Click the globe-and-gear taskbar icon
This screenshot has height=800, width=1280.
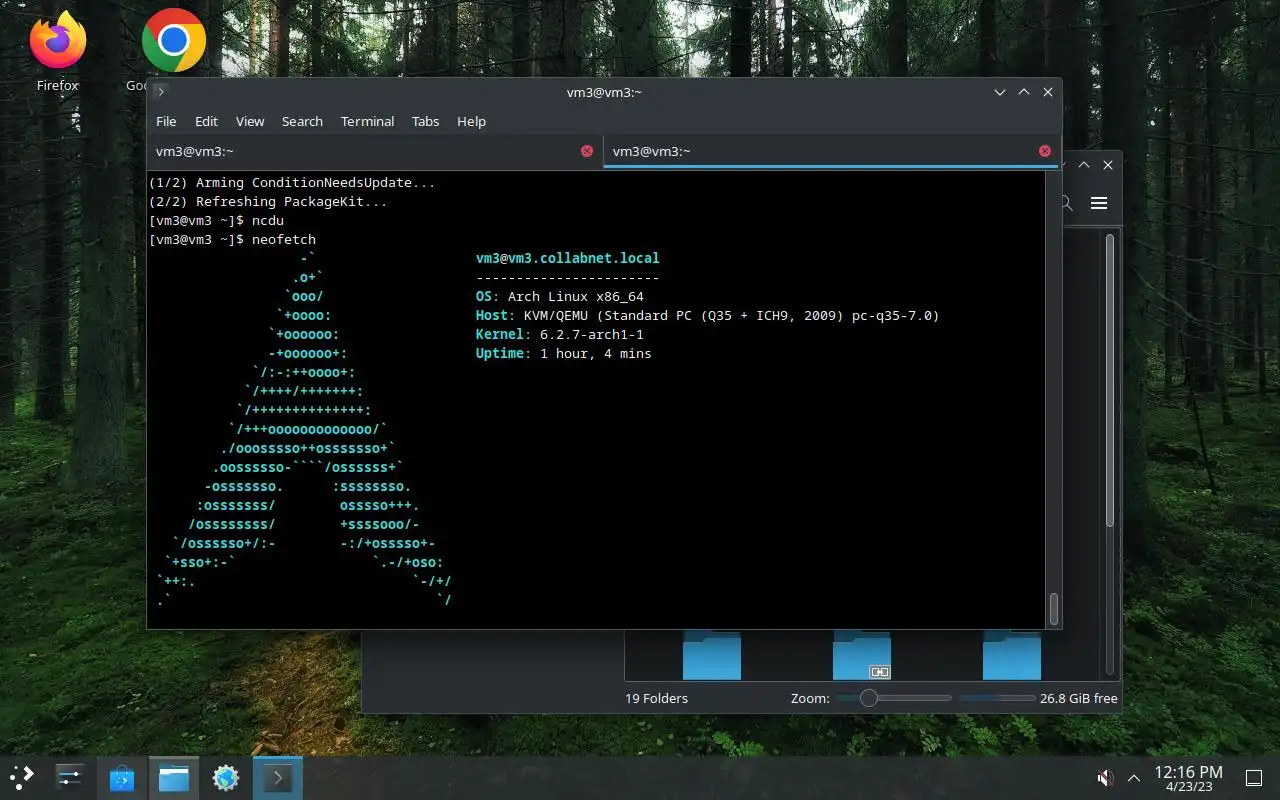click(x=226, y=777)
